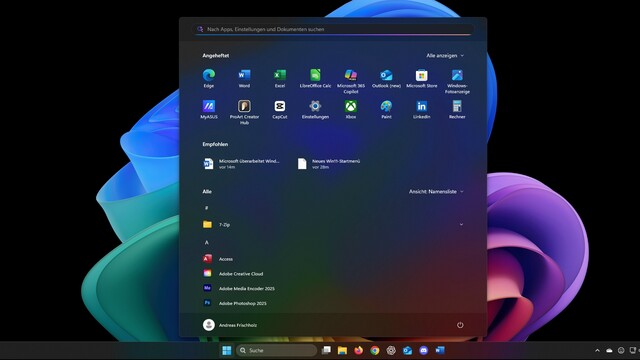640x360 pixels.
Task: Open Outlook from the taskbar
Action: pyautogui.click(x=407, y=350)
